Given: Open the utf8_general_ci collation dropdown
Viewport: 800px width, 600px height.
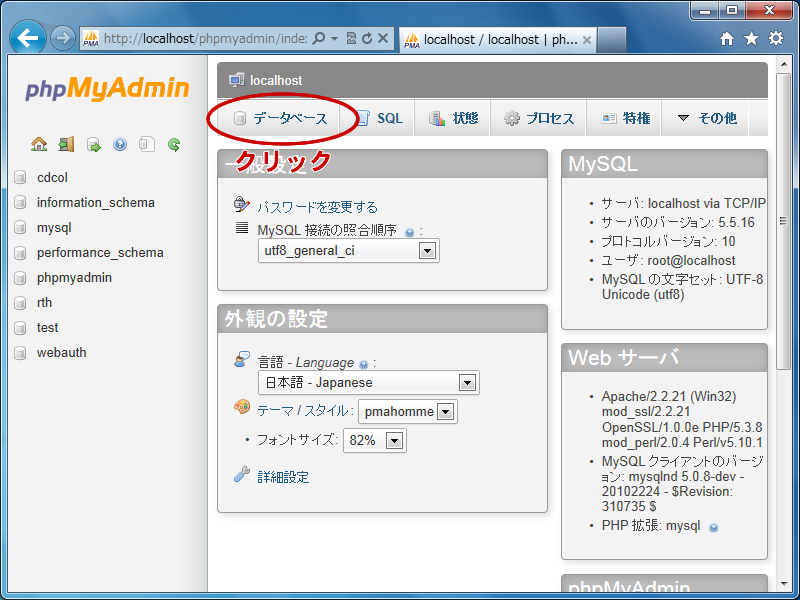Looking at the screenshot, I should (x=428, y=251).
